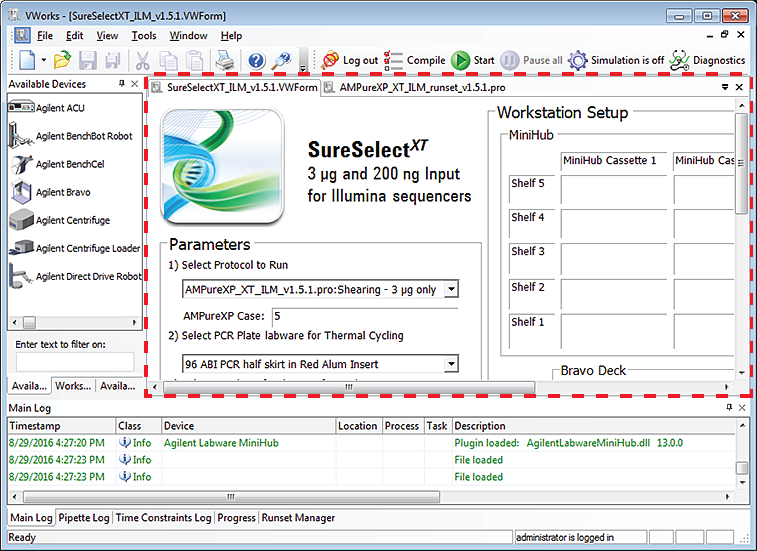Expand the Select Protocol to Run dropdown

(450, 289)
